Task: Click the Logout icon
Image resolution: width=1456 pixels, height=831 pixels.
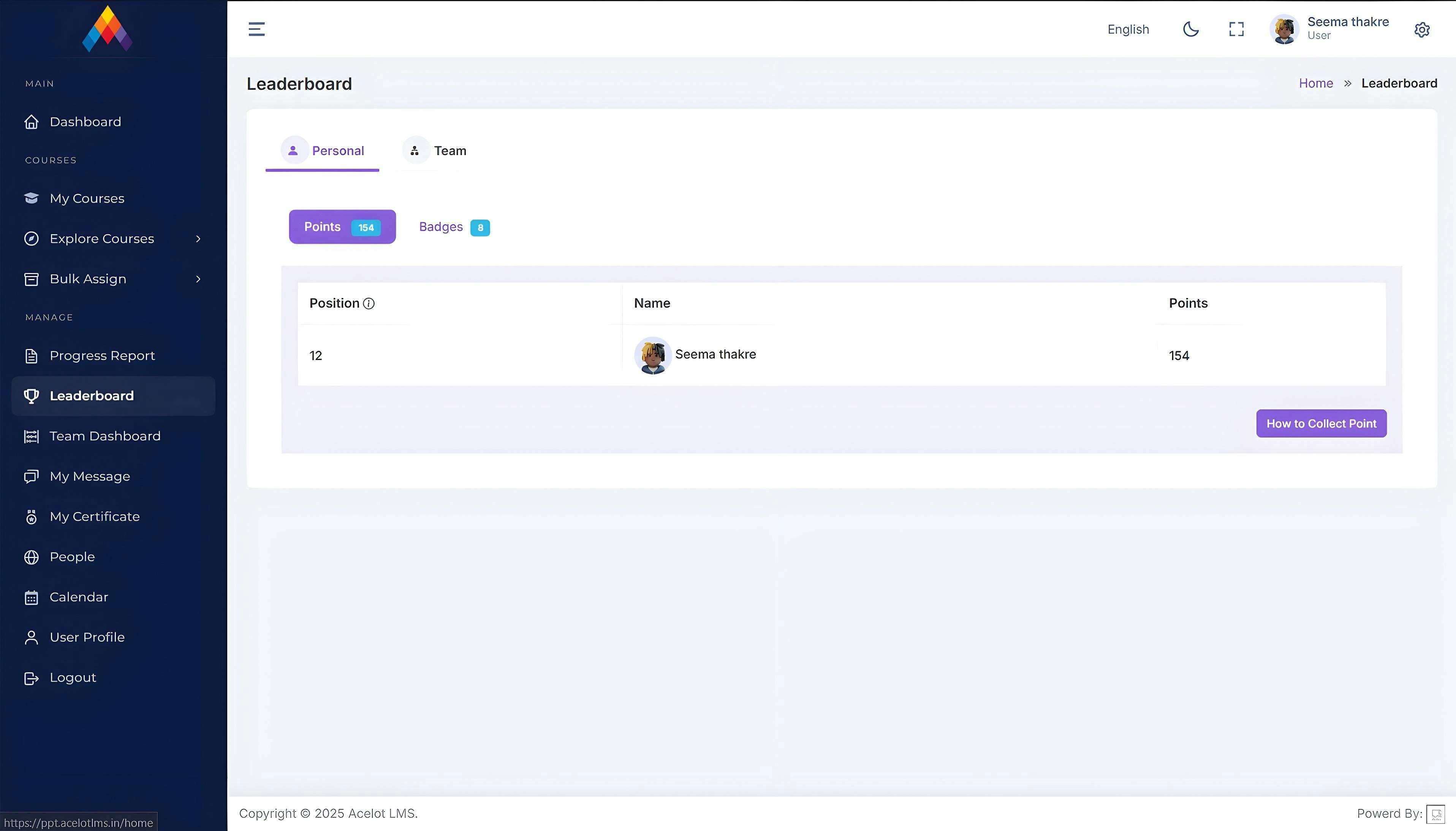Action: point(32,678)
